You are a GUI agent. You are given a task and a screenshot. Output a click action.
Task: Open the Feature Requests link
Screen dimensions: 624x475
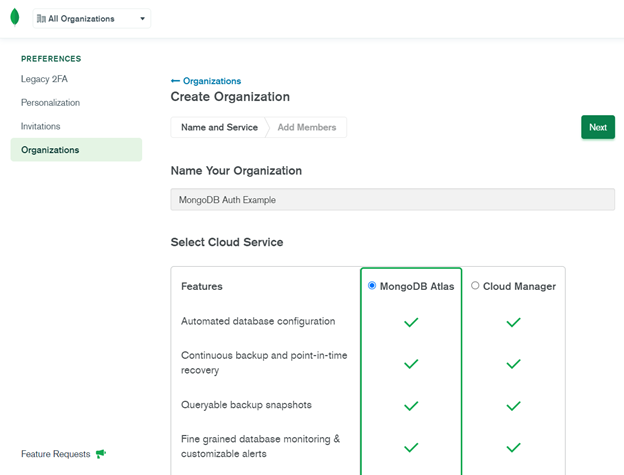(55, 453)
